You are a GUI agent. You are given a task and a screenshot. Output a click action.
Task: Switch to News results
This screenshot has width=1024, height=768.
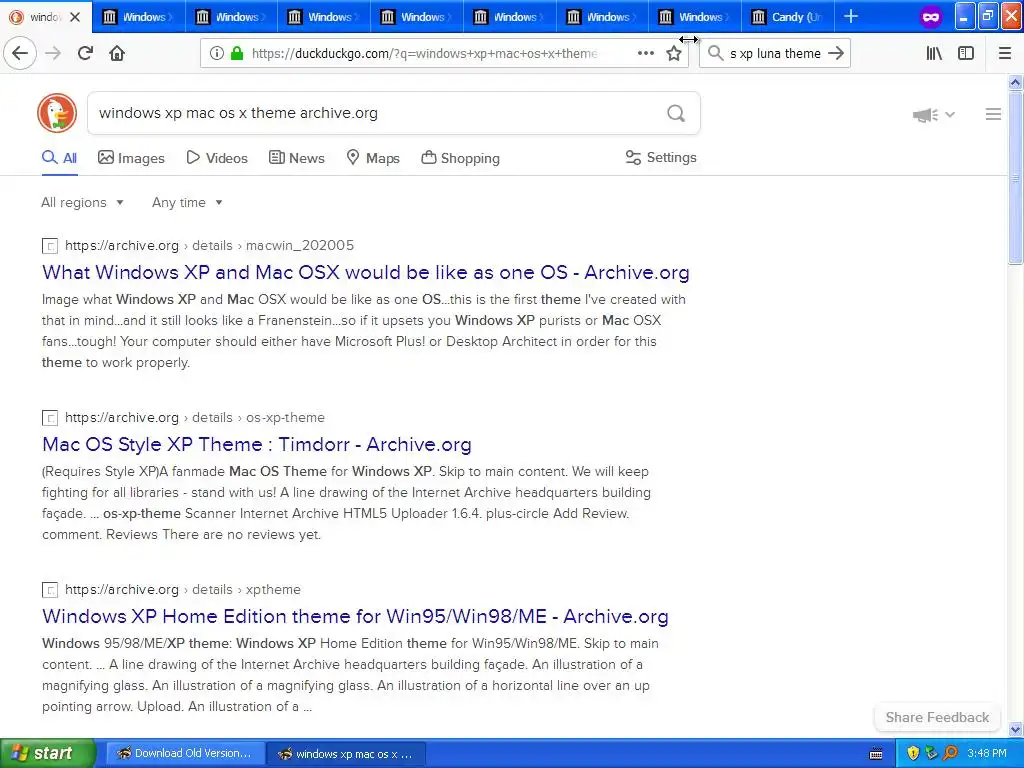[297, 158]
